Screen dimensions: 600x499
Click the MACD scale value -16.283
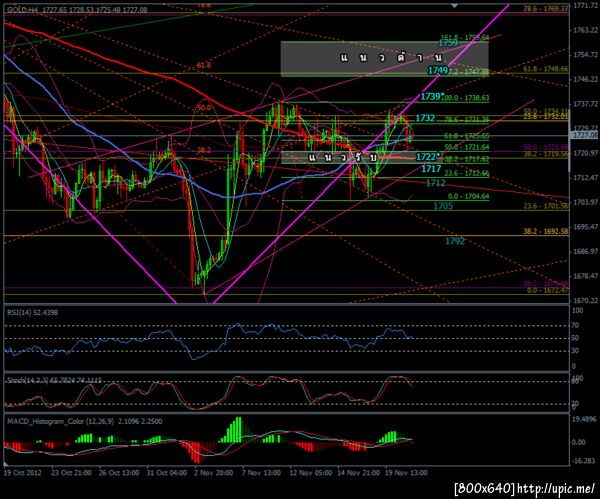pyautogui.click(x=584, y=460)
